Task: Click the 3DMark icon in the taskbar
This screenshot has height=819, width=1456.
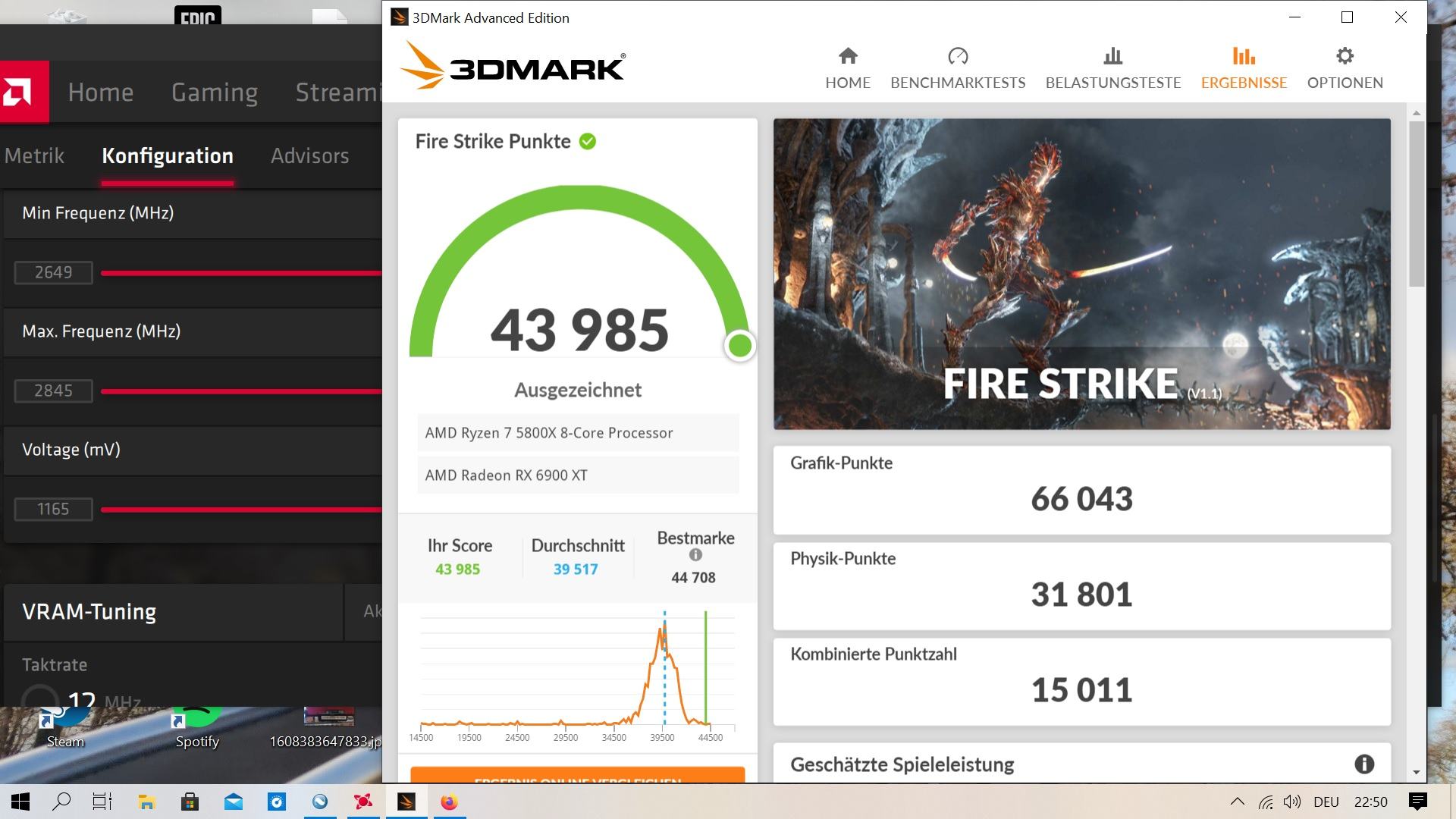Action: click(x=406, y=802)
